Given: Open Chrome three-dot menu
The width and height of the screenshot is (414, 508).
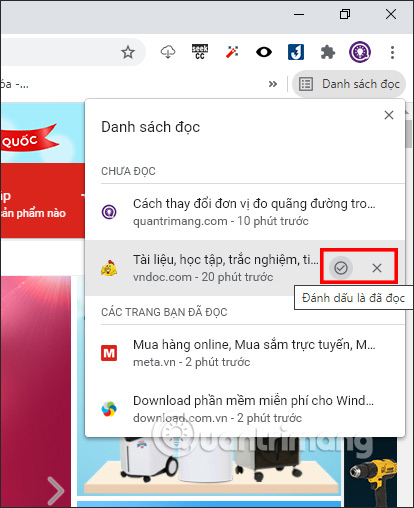Looking at the screenshot, I should click(x=392, y=52).
